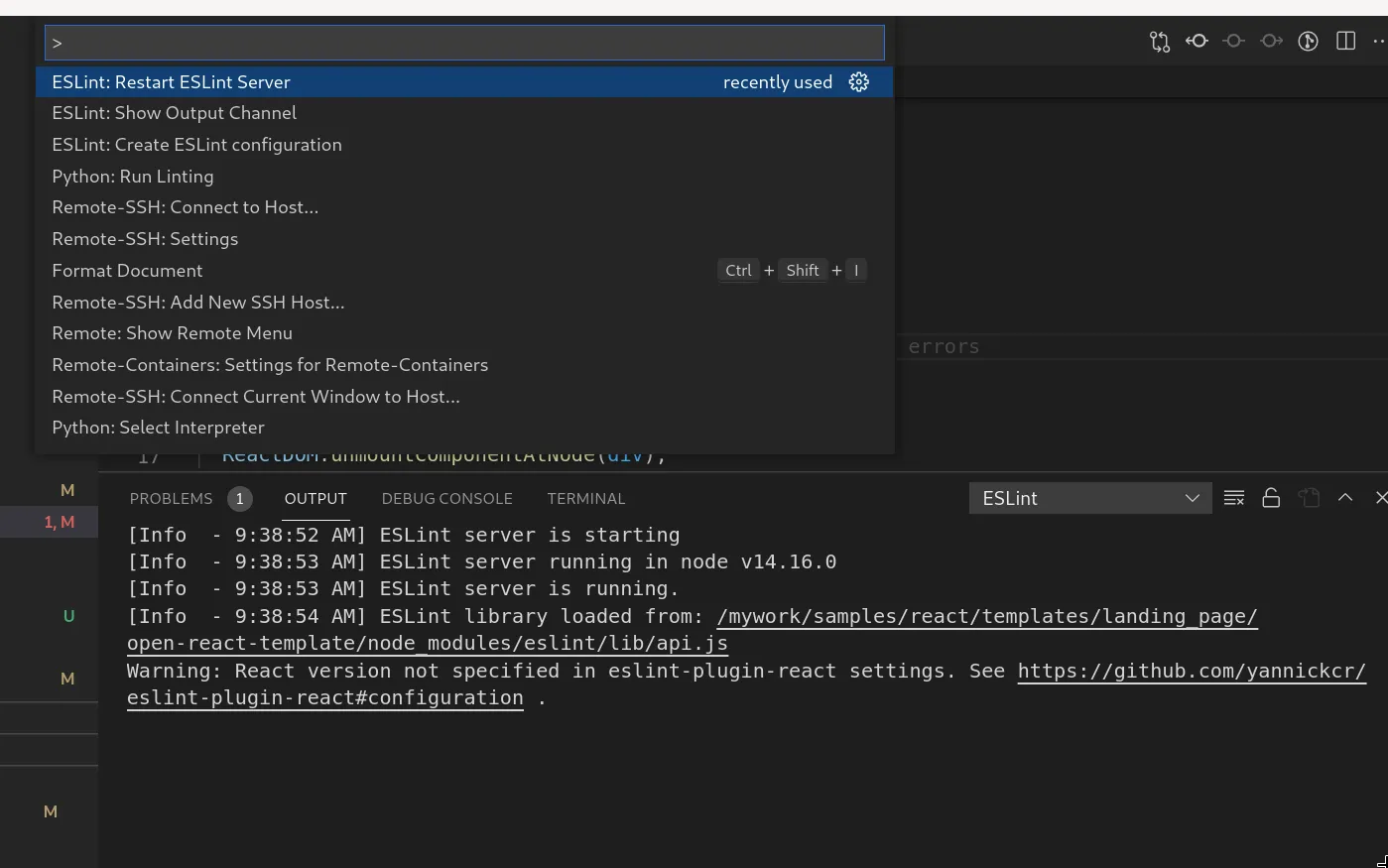Open the ESLint output channel dropdown

click(x=1090, y=498)
